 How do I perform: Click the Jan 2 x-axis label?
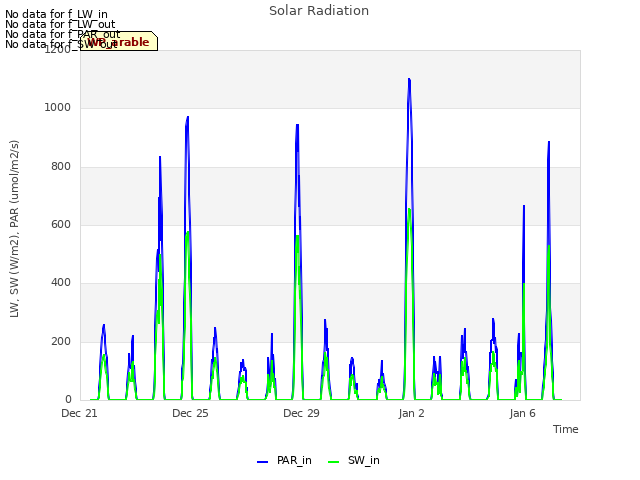411,413
